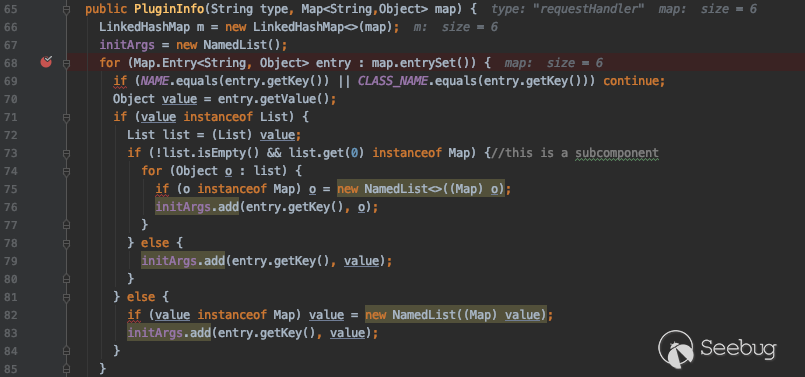The height and width of the screenshot is (377, 805).
Task: Click line number 72 in the gutter
Action: pyautogui.click(x=10, y=135)
